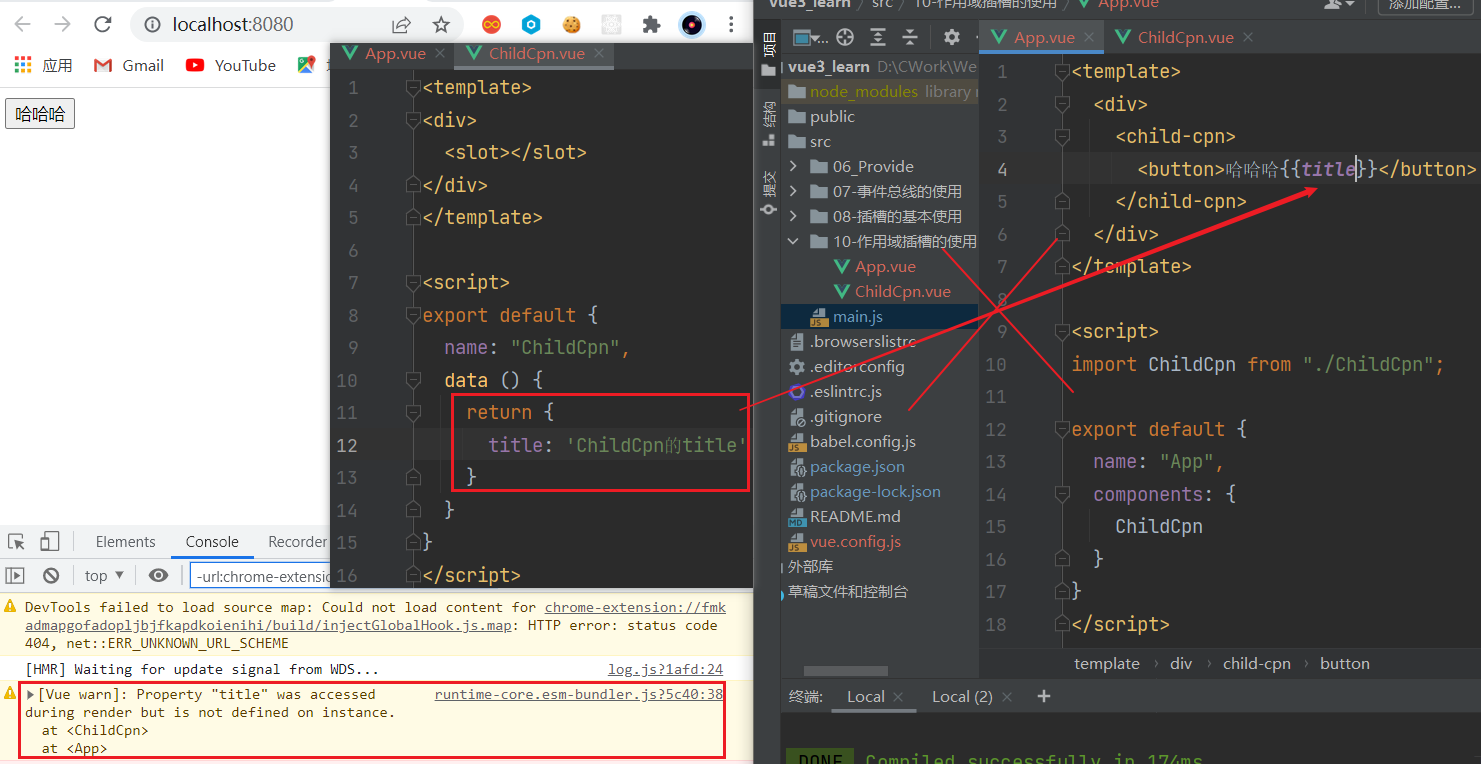1481x764 pixels.
Task: Collapse all in project tree
Action: click(x=909, y=37)
